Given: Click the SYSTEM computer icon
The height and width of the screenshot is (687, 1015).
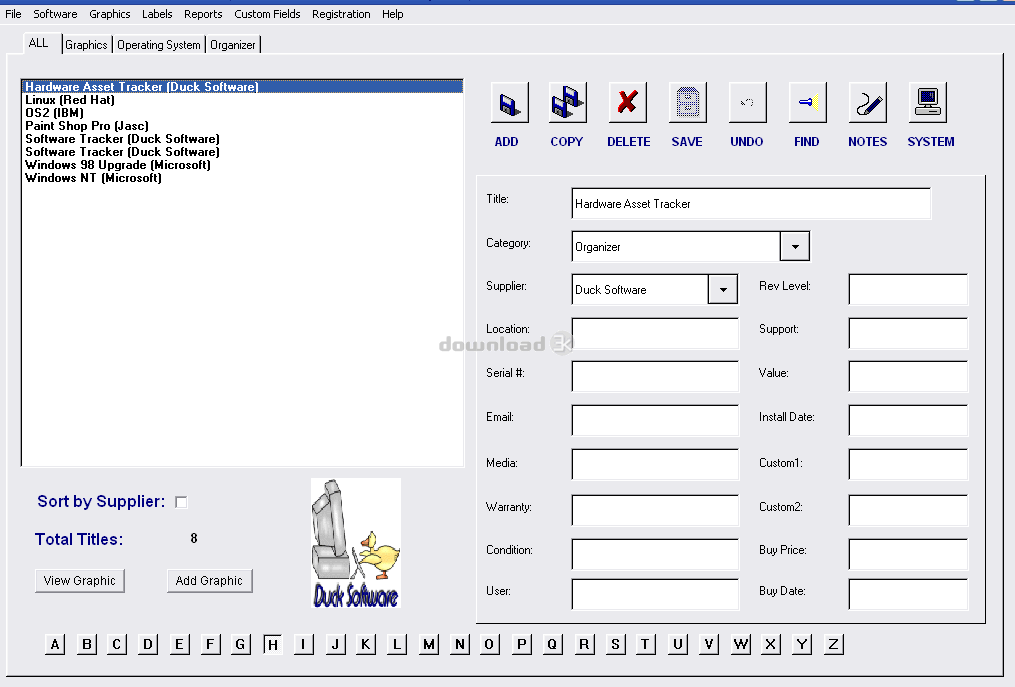Looking at the screenshot, I should pyautogui.click(x=928, y=103).
